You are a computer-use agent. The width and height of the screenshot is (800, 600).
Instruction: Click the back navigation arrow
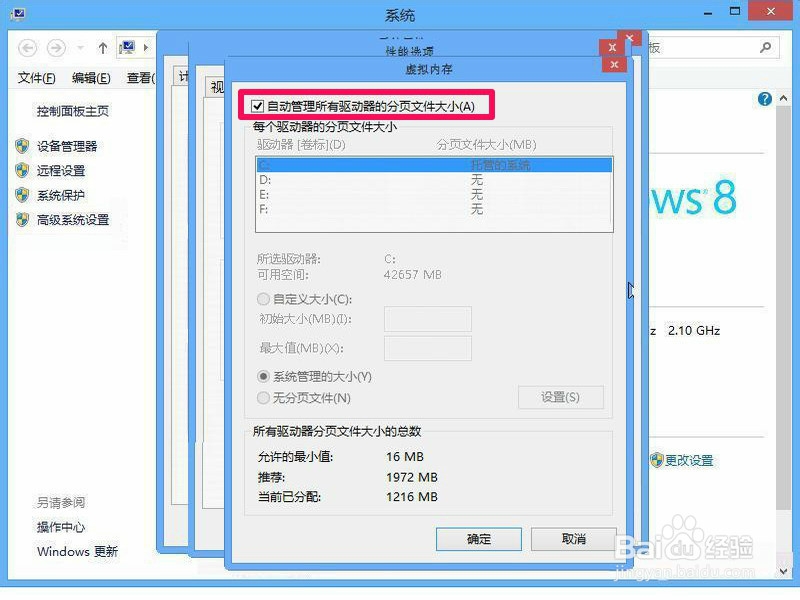click(28, 47)
